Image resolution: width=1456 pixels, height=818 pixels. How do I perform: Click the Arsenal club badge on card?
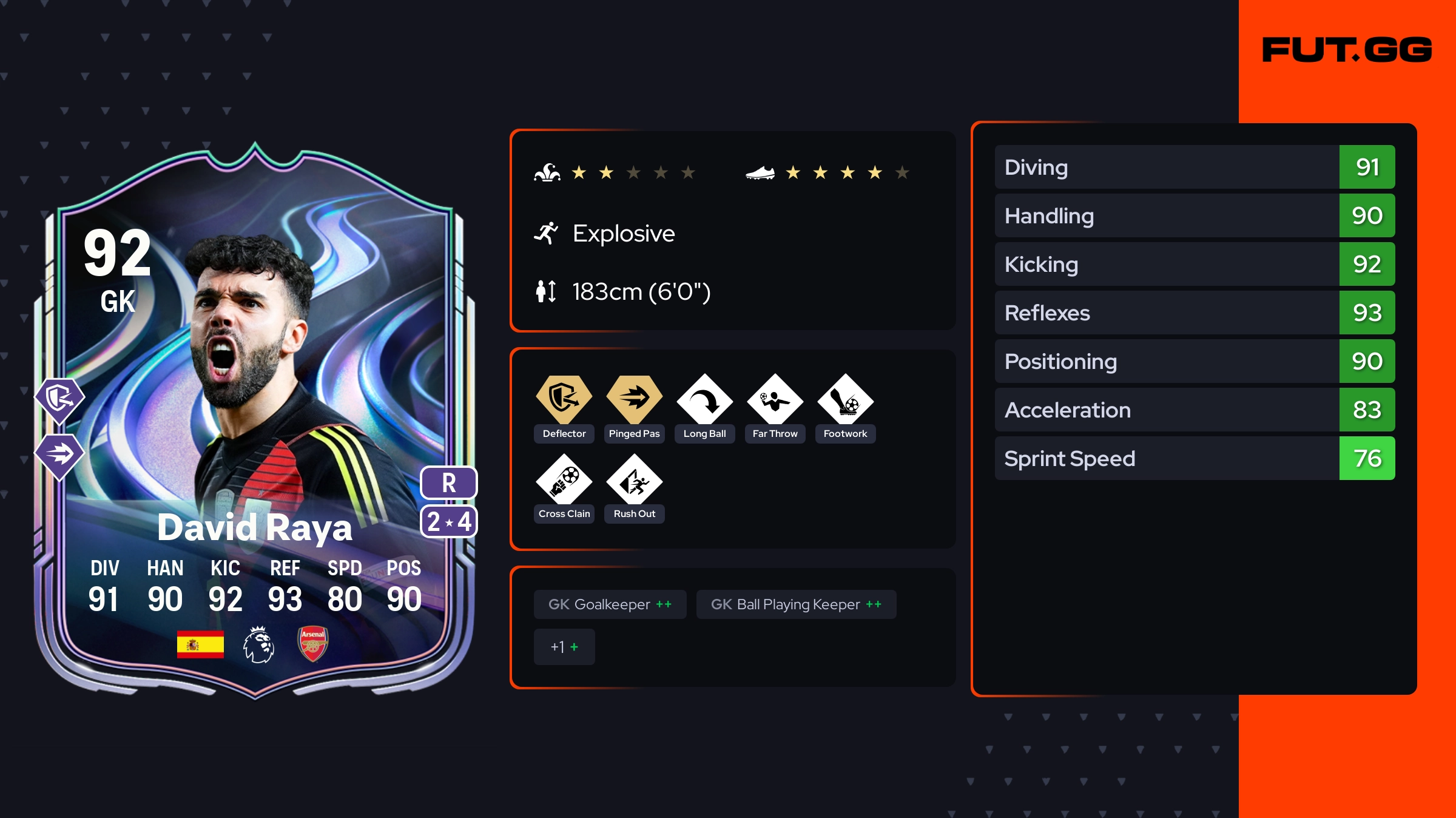tap(313, 644)
